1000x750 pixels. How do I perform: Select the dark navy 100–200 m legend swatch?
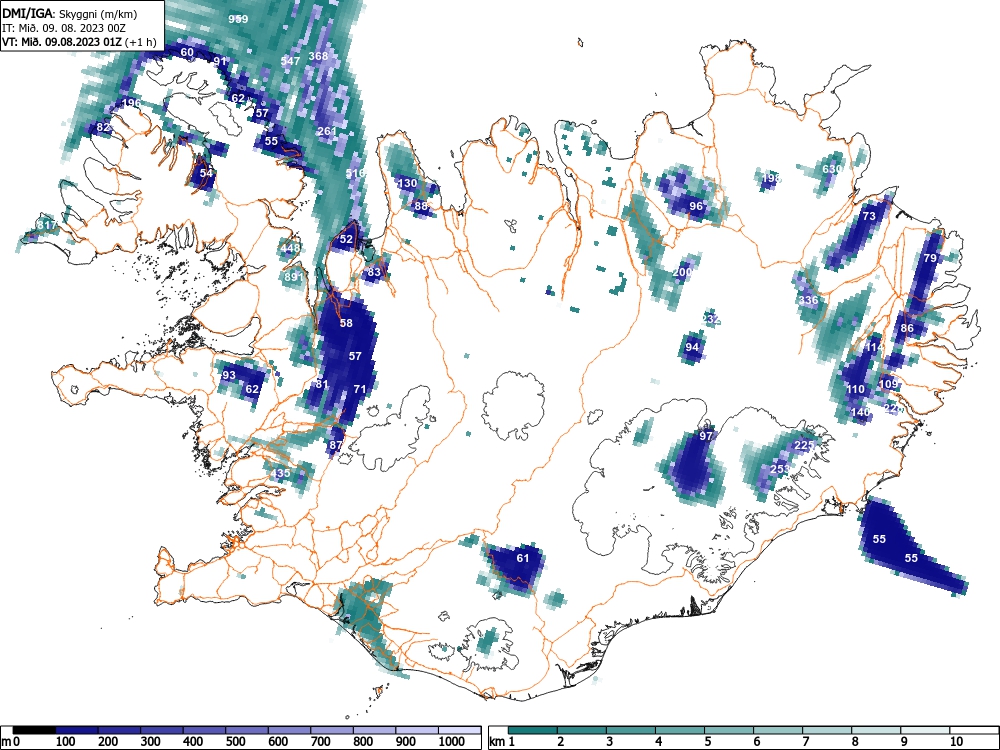coord(77,730)
